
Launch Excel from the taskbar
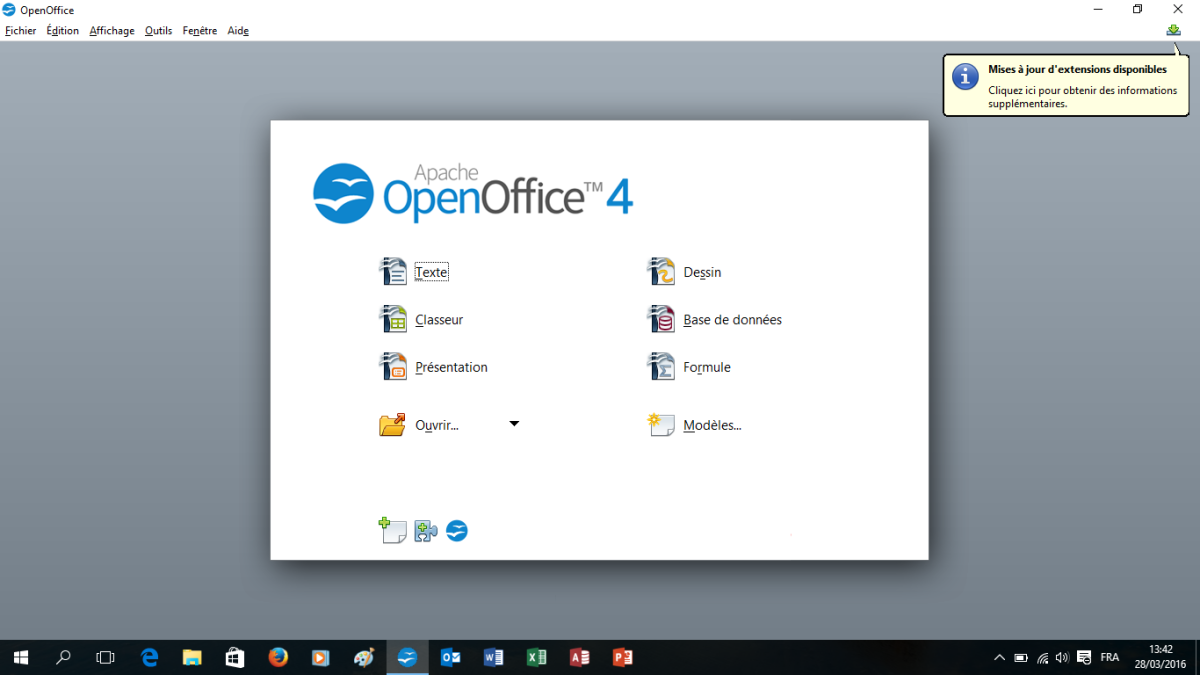point(536,657)
